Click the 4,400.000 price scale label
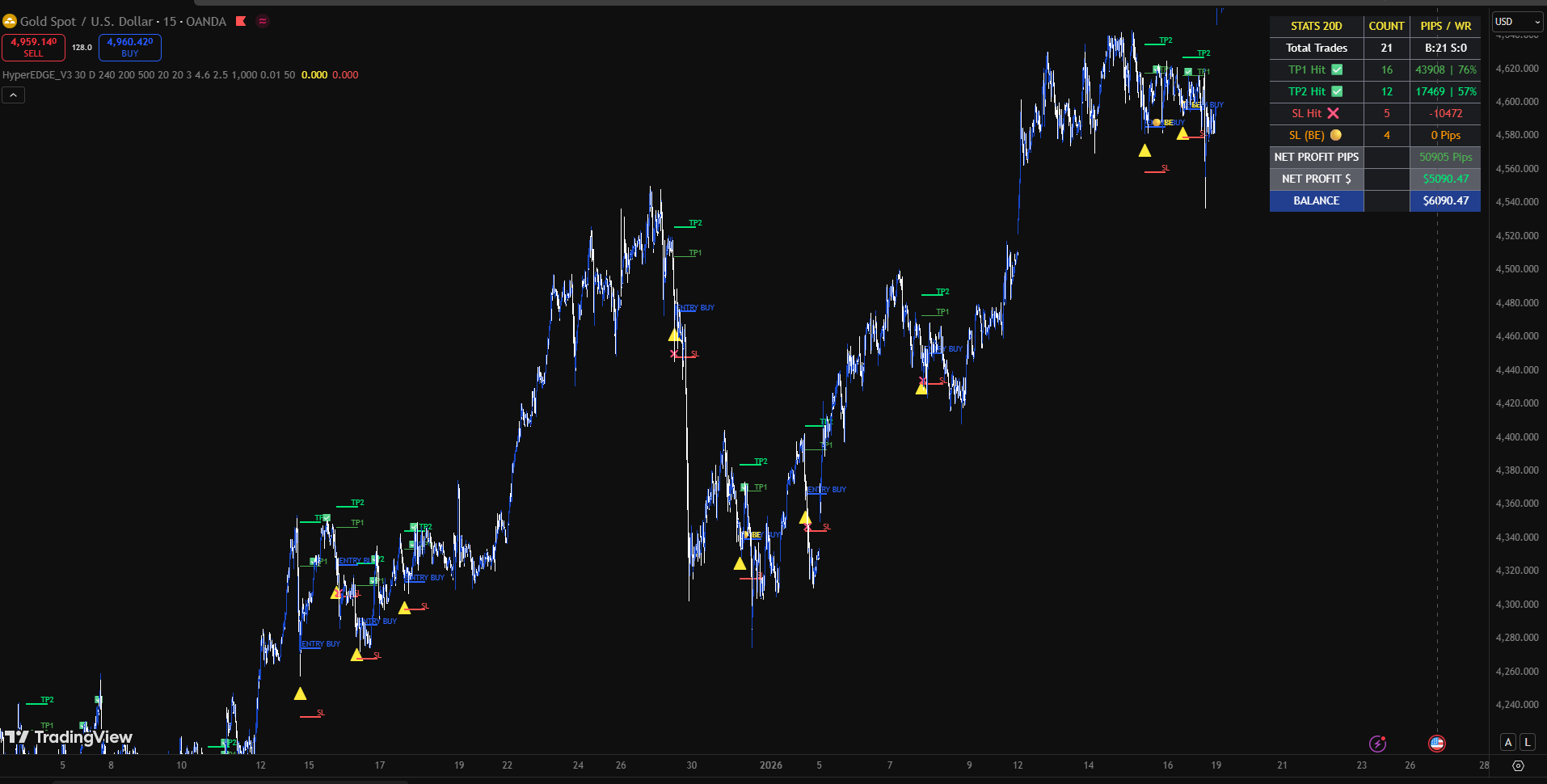Viewport: 1547px width, 784px height. [1517, 437]
